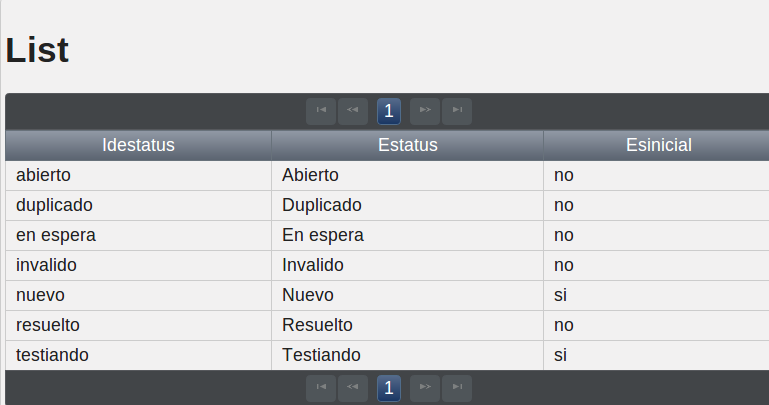Select page 1 in top paginator
This screenshot has width=769, height=405.
(389, 111)
